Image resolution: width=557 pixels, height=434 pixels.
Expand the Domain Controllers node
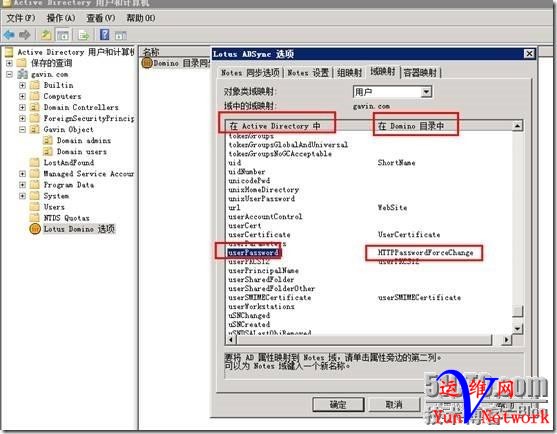click(22, 107)
